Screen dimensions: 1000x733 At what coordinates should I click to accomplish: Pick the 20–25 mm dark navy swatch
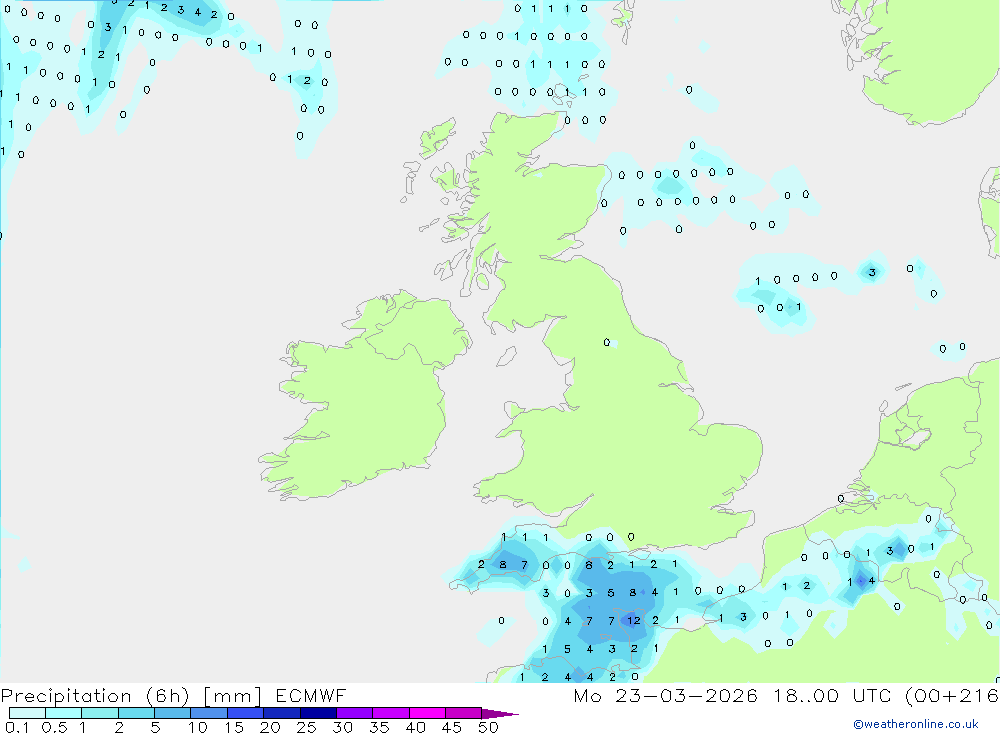pos(282,713)
